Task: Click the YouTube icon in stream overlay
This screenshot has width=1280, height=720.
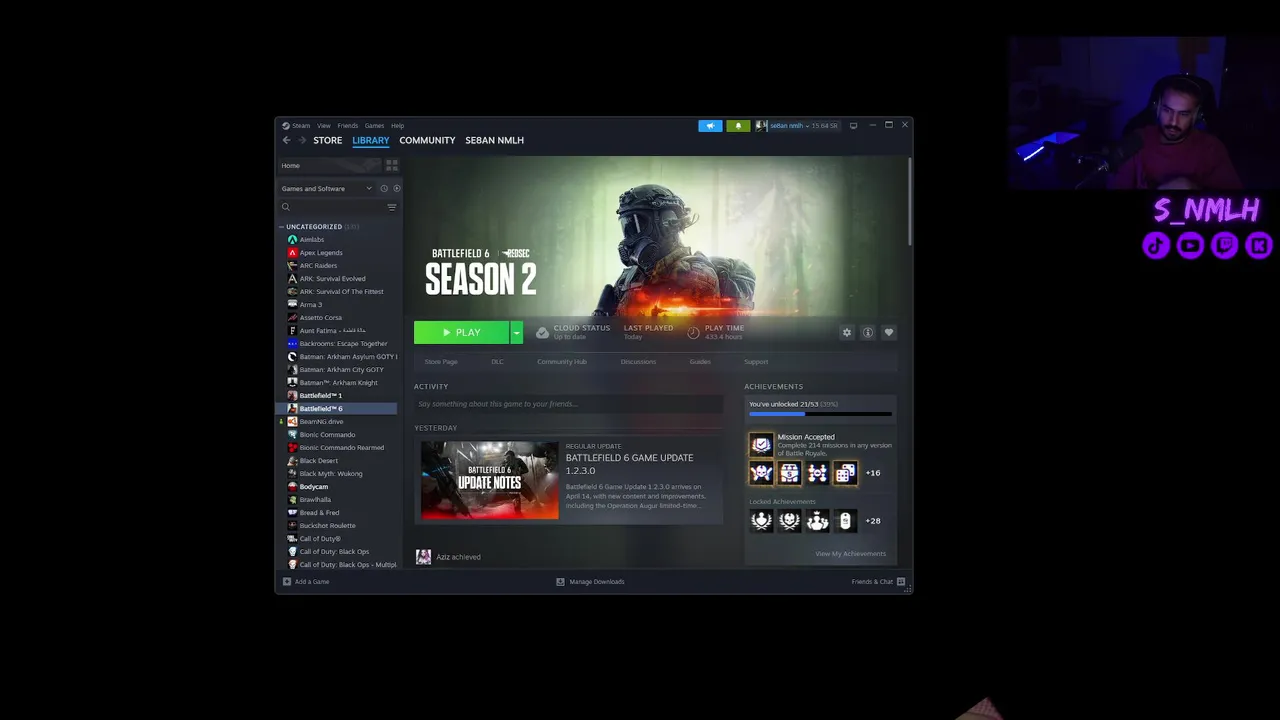Action: (x=1191, y=245)
